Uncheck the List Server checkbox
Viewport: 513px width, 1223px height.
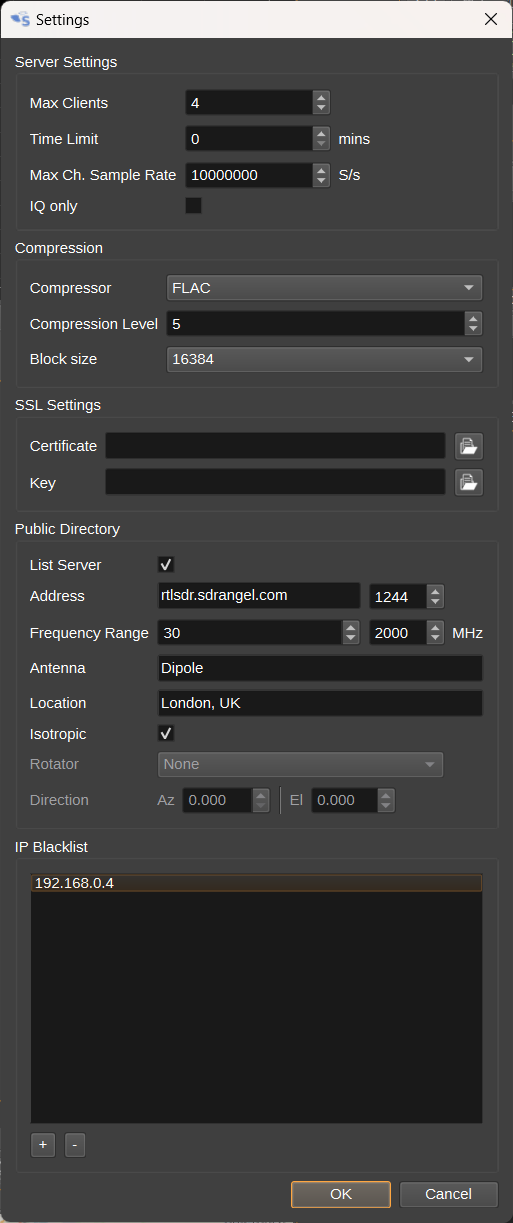[x=167, y=565]
